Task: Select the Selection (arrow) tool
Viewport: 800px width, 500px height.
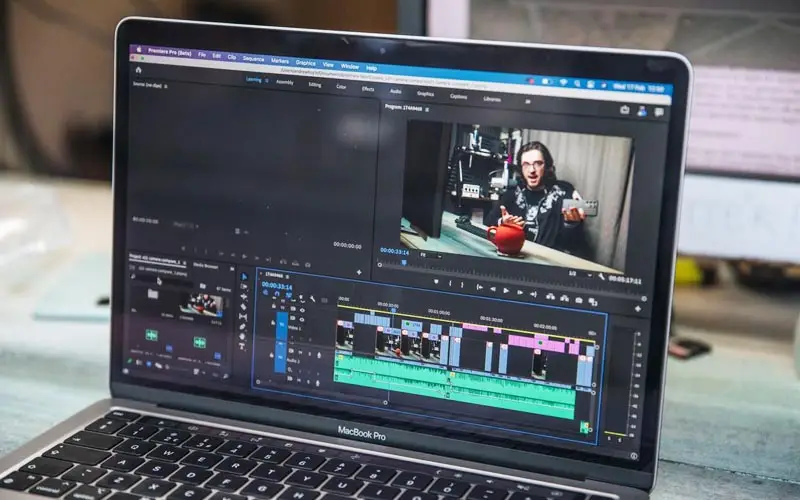Action: click(x=244, y=277)
